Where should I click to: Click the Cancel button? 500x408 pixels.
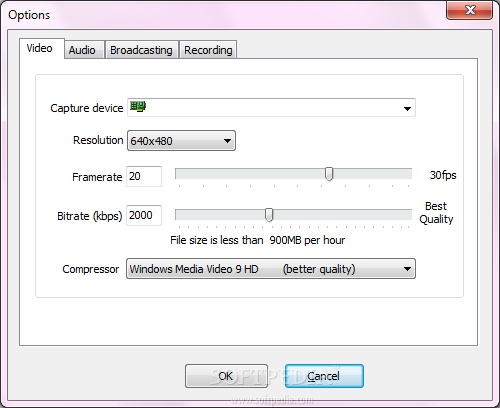(x=324, y=376)
